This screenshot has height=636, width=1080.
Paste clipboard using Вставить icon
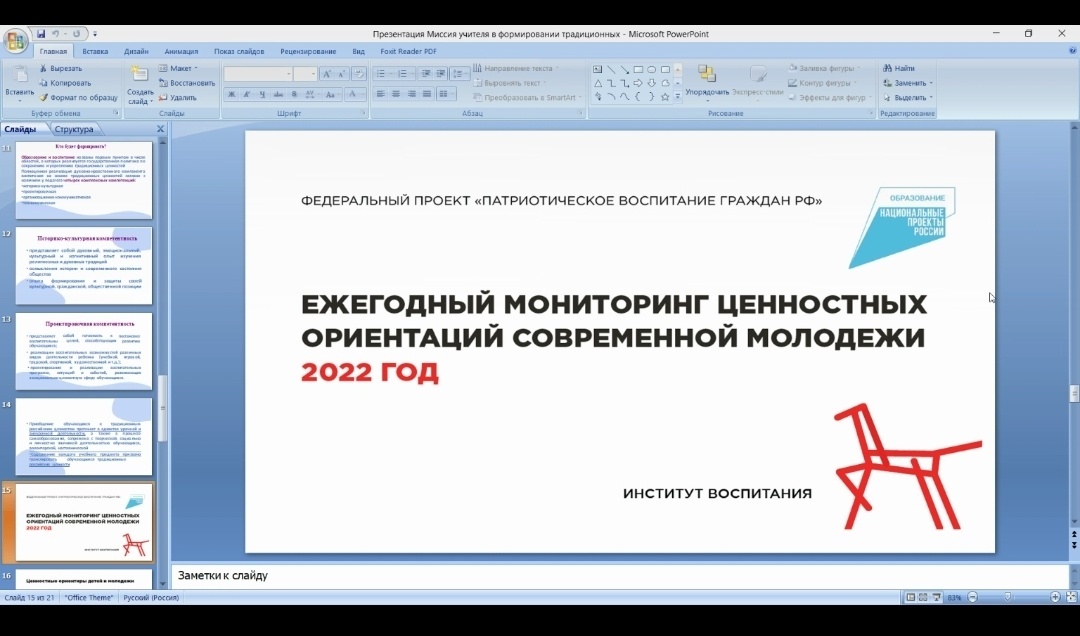(x=19, y=76)
